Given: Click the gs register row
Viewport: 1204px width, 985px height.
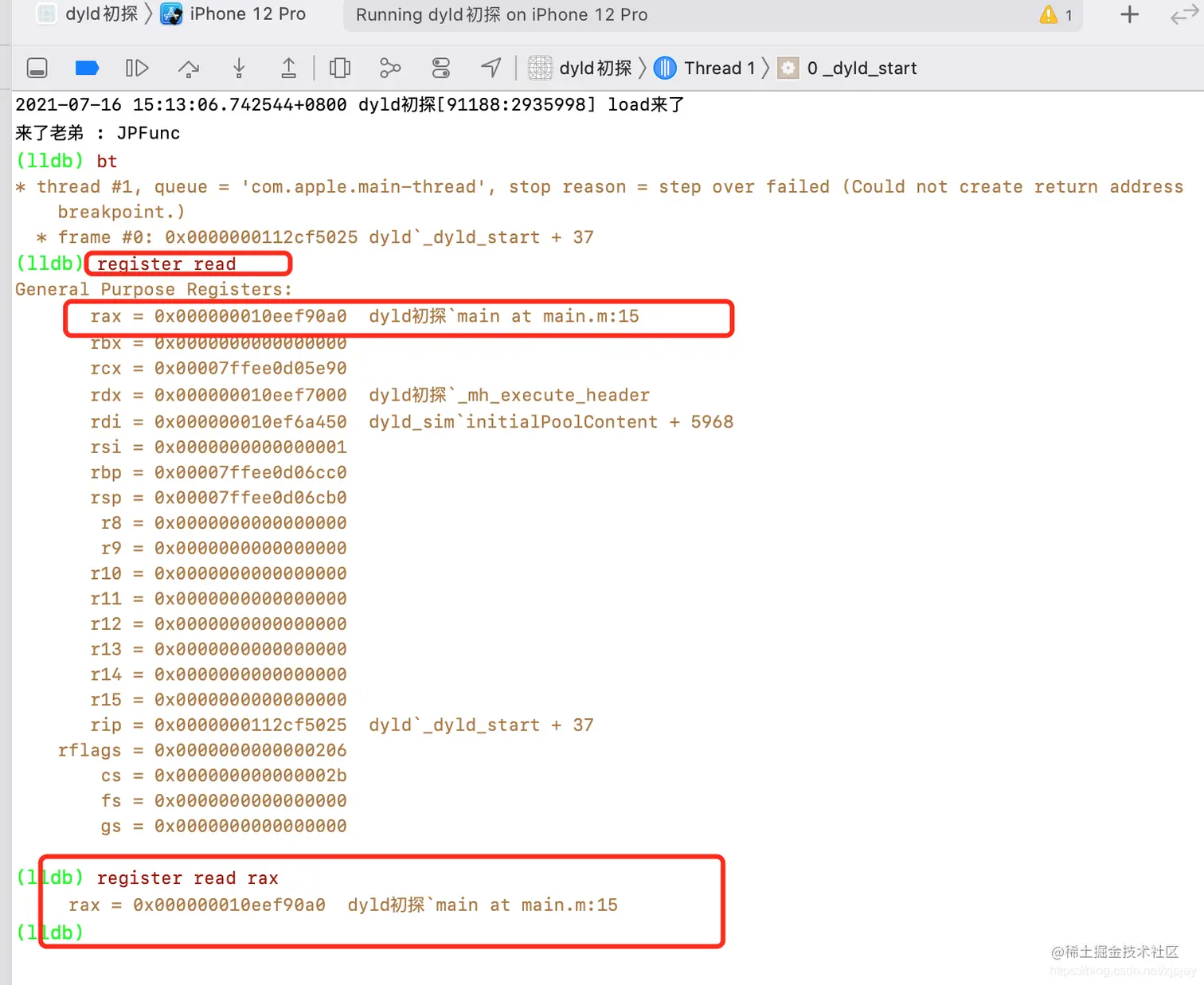Looking at the screenshot, I should point(224,827).
